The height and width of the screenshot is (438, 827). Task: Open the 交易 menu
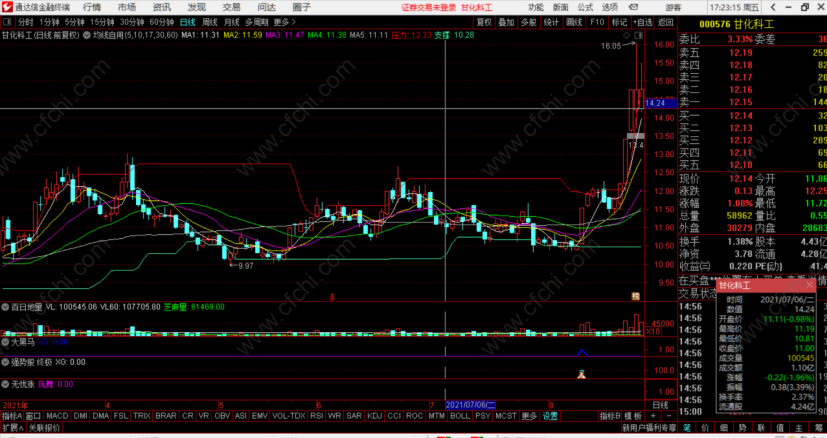[232, 7]
